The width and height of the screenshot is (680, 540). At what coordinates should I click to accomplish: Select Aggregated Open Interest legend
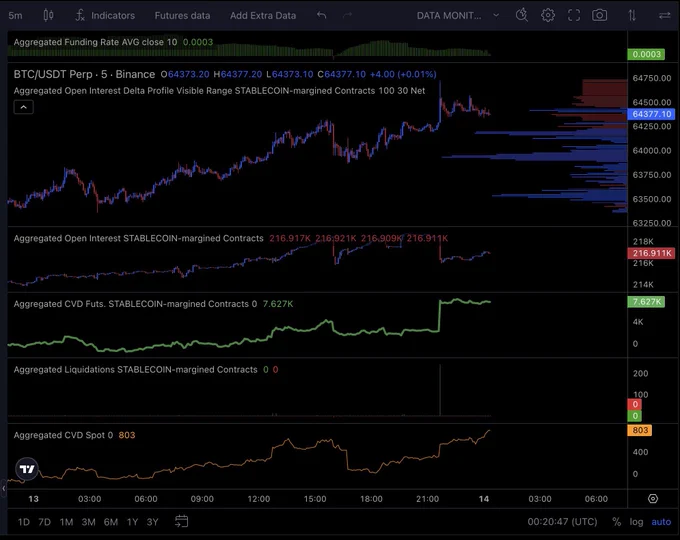(x=138, y=238)
